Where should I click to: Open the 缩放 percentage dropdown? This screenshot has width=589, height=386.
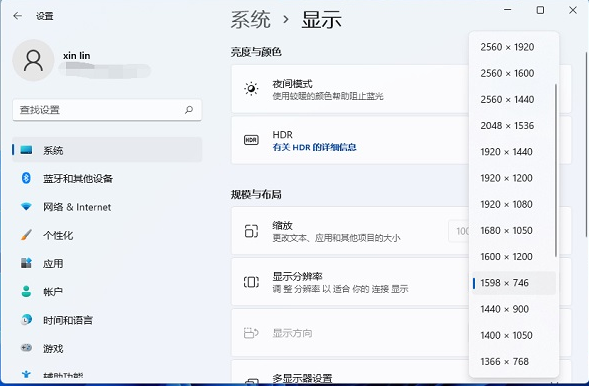point(459,231)
